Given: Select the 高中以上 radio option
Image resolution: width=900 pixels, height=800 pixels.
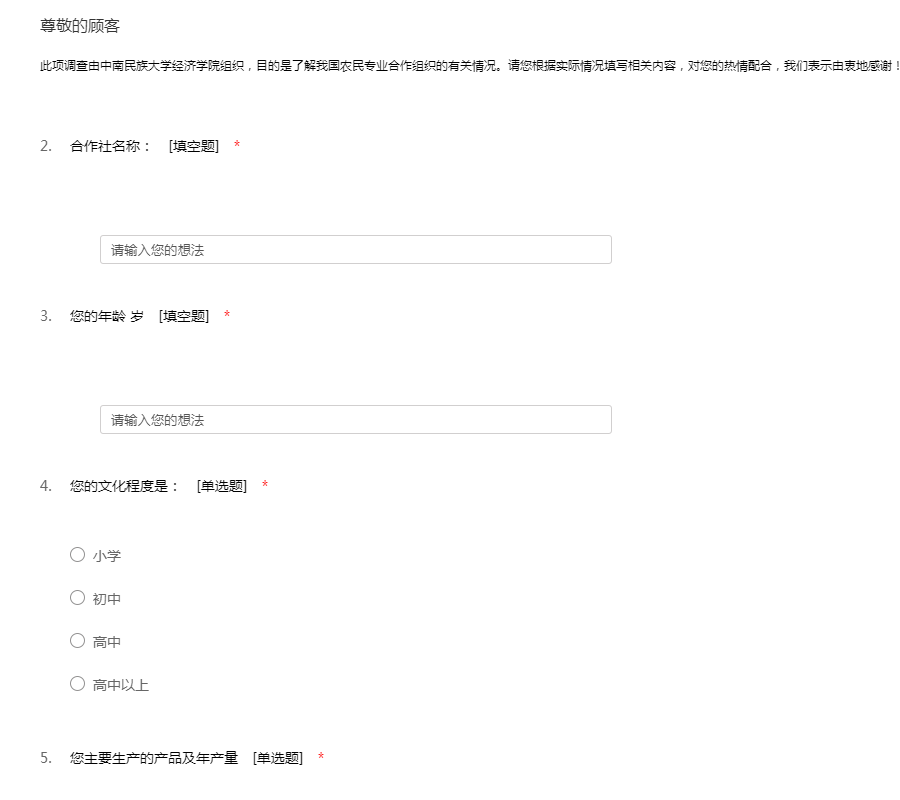Looking at the screenshot, I should 77,684.
